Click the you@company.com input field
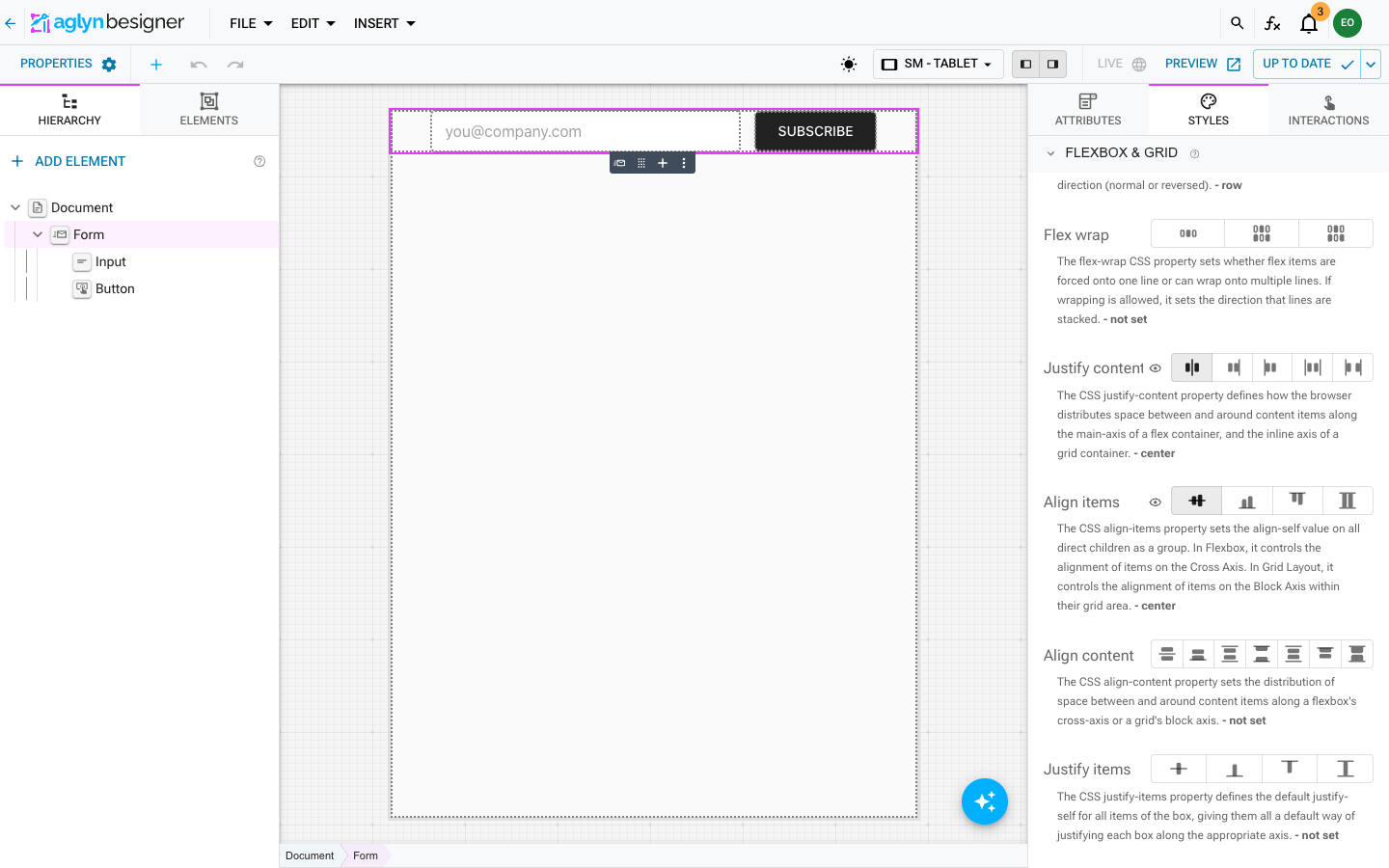1389x868 pixels. coord(586,132)
